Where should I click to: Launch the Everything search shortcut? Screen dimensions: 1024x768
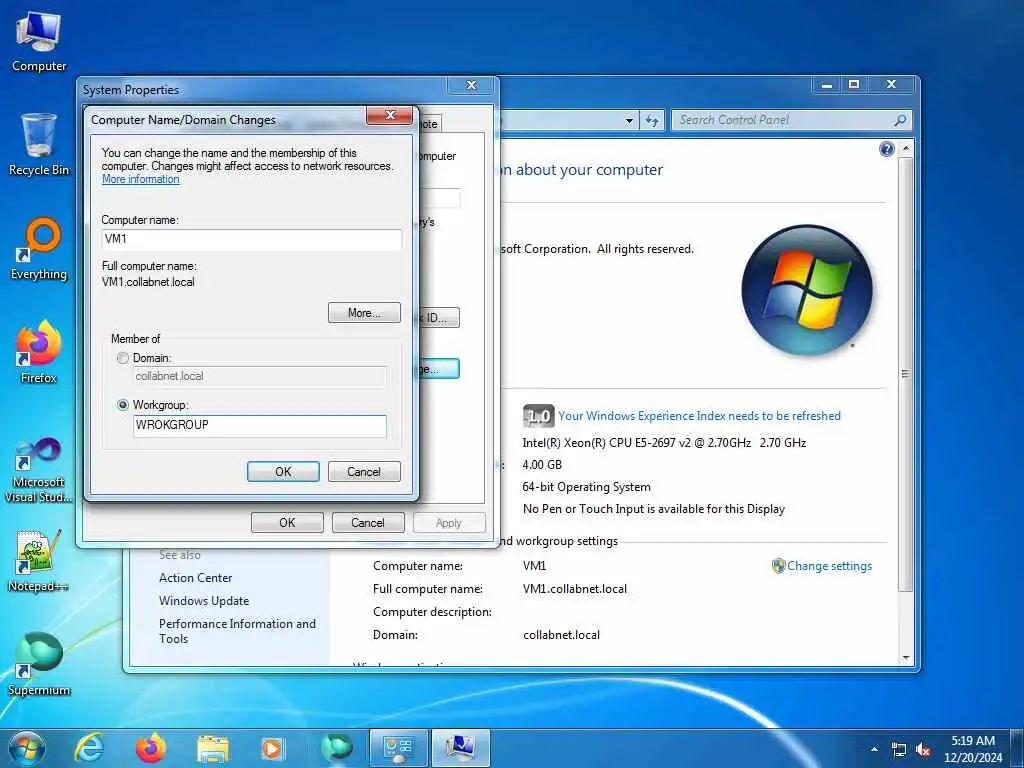(39, 249)
